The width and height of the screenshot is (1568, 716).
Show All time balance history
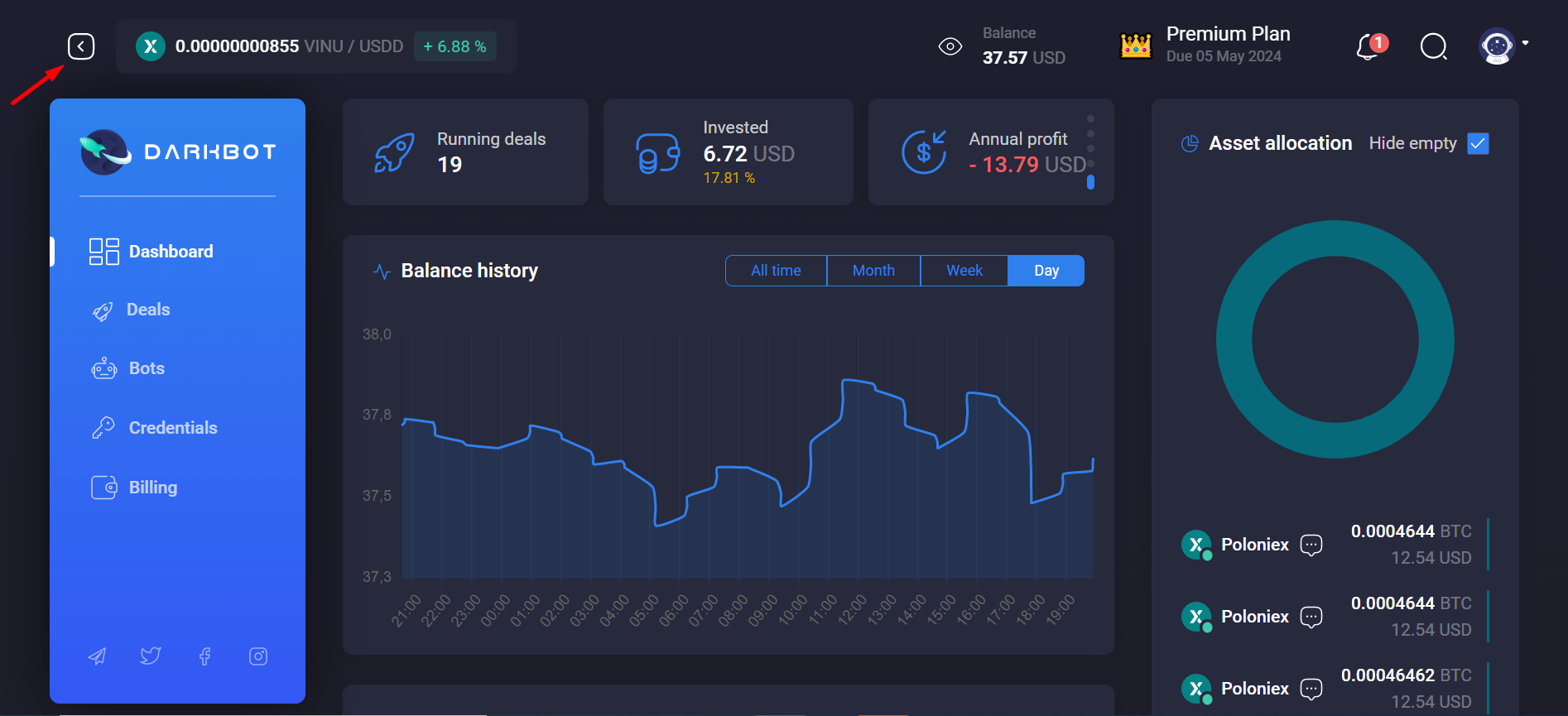click(x=776, y=271)
